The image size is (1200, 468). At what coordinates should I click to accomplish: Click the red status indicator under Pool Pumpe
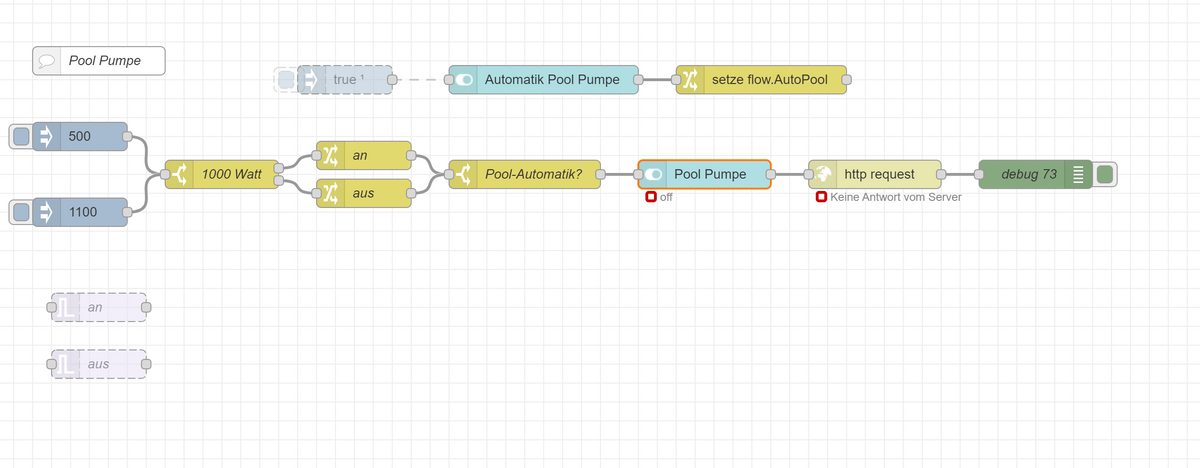coord(651,198)
